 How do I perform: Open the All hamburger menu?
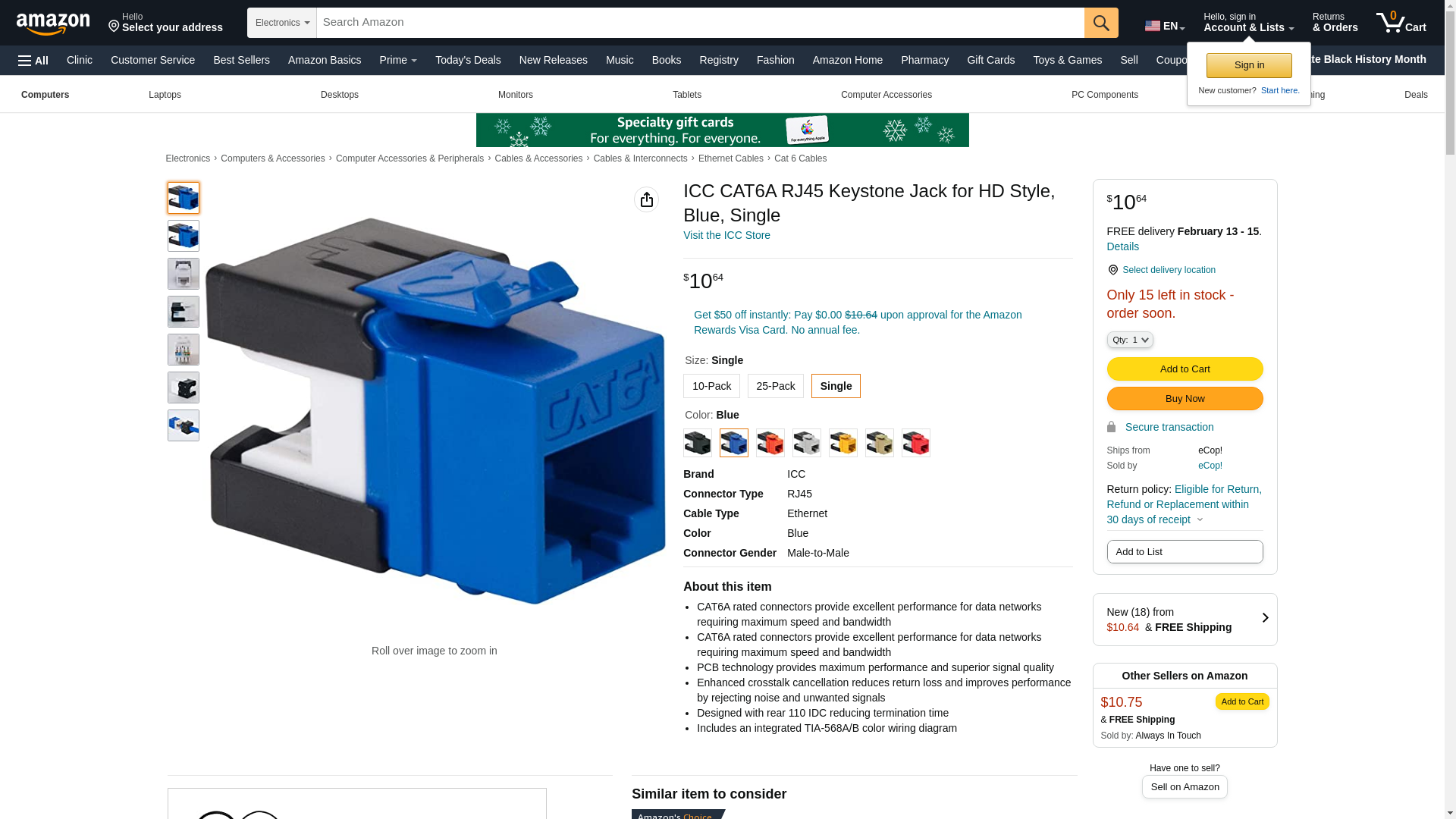tap(33, 61)
